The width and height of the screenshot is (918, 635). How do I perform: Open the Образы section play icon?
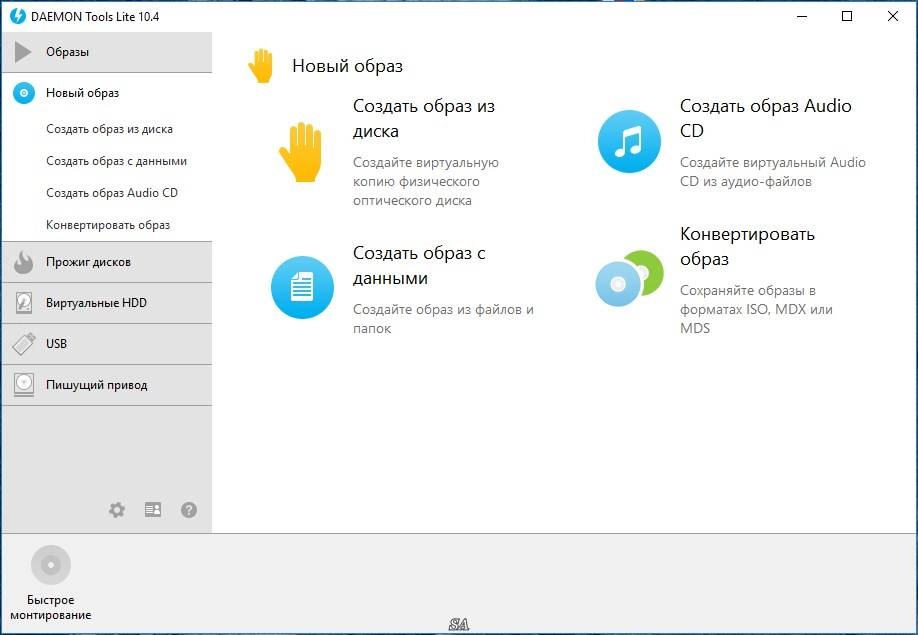(23, 52)
